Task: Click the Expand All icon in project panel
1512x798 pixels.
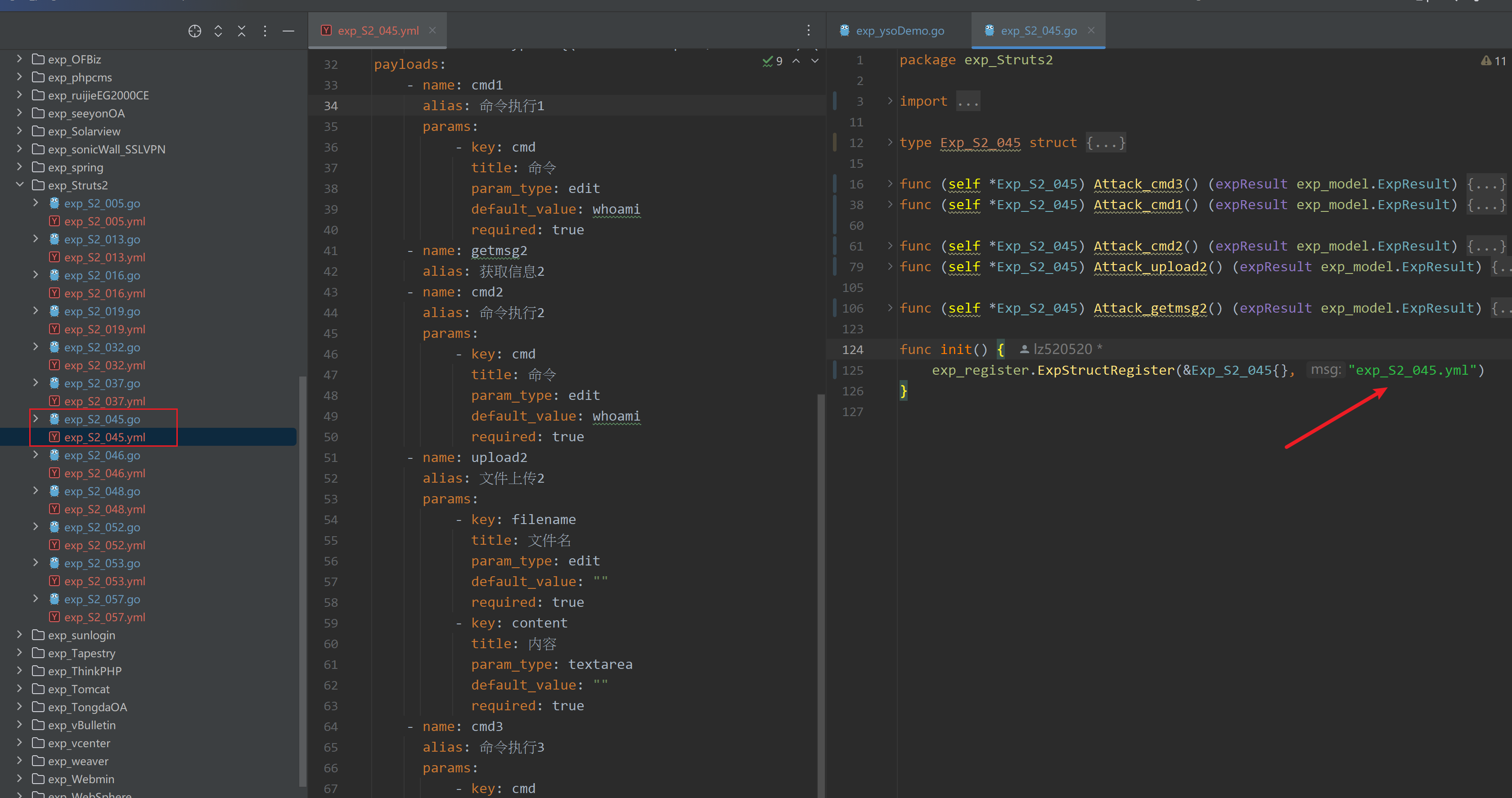Action: [218, 31]
